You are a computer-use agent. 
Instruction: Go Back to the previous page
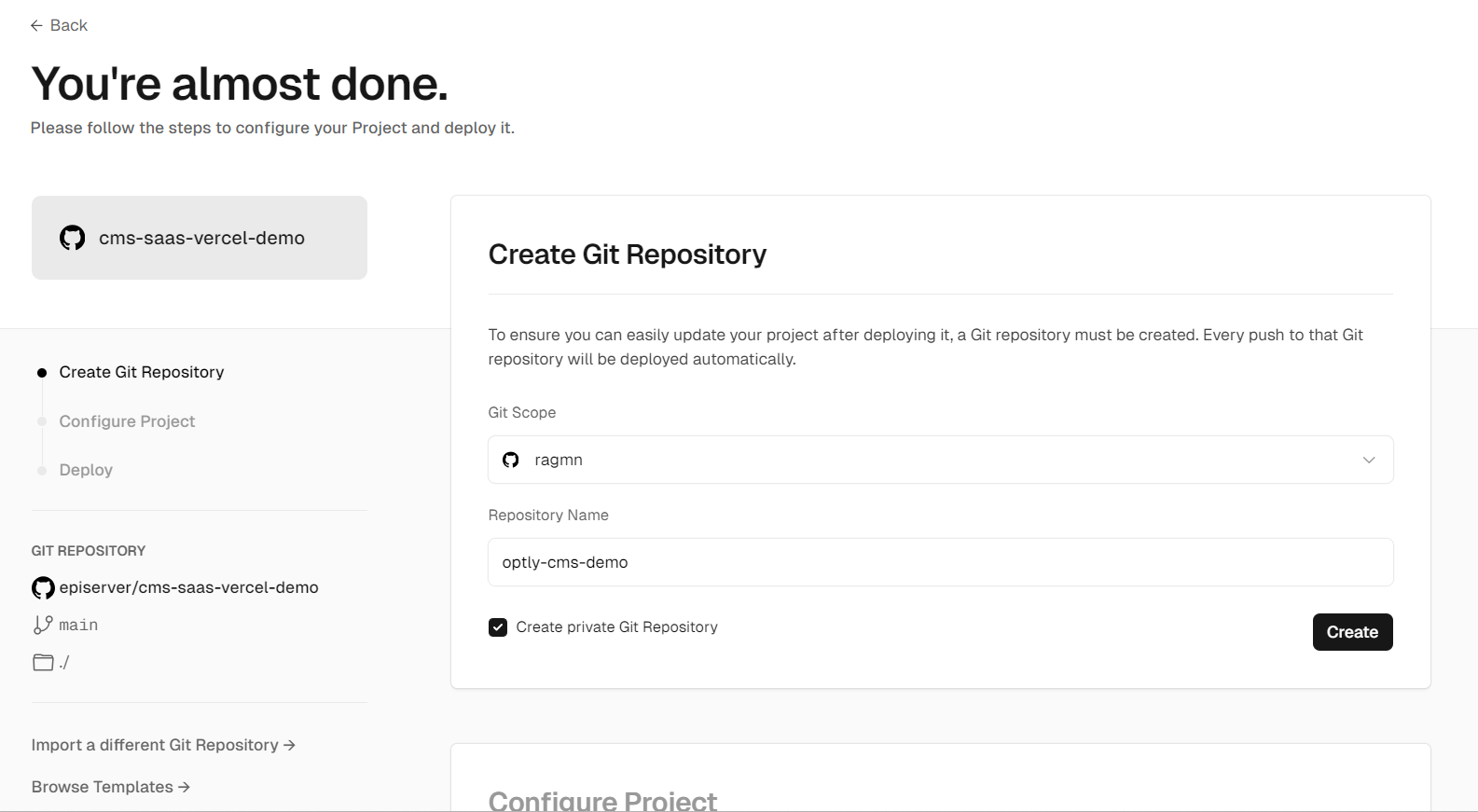[x=59, y=25]
